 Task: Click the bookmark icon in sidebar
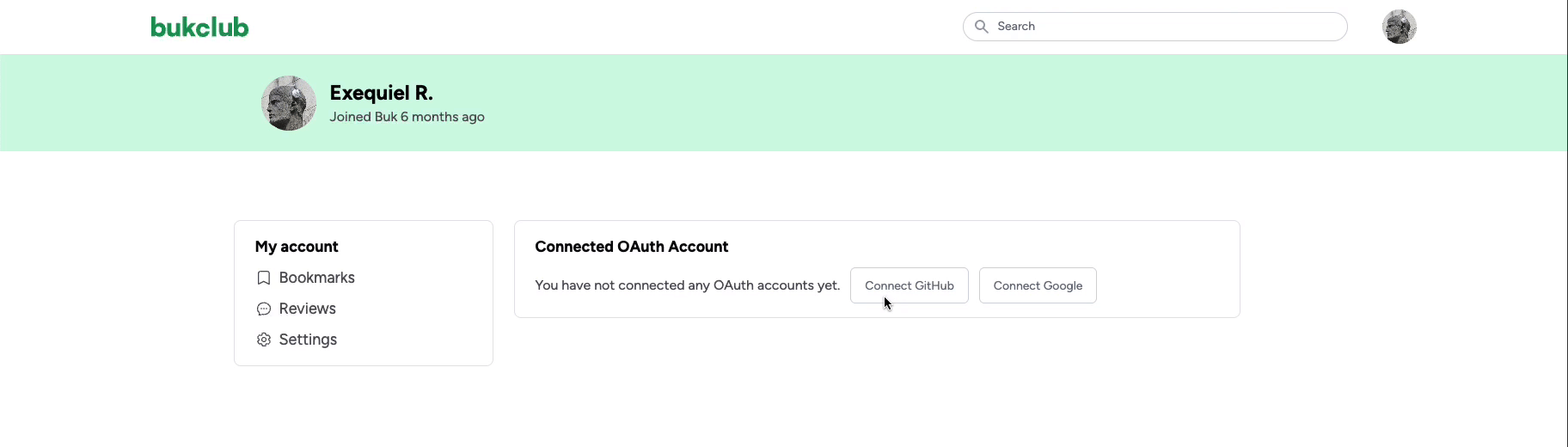[264, 278]
